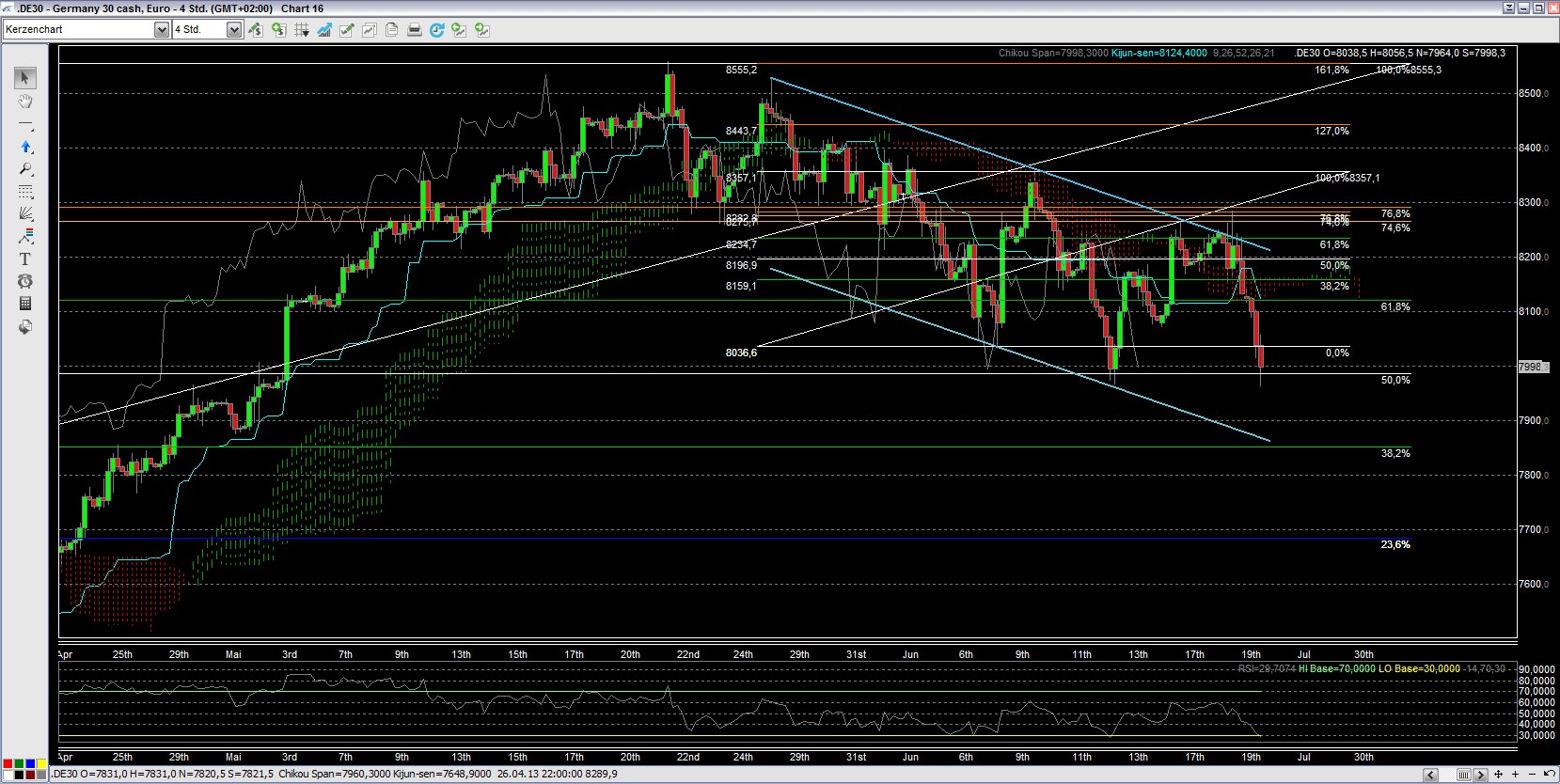Click the refresh chart clock icon
This screenshot has height=784, width=1560.
[436, 30]
